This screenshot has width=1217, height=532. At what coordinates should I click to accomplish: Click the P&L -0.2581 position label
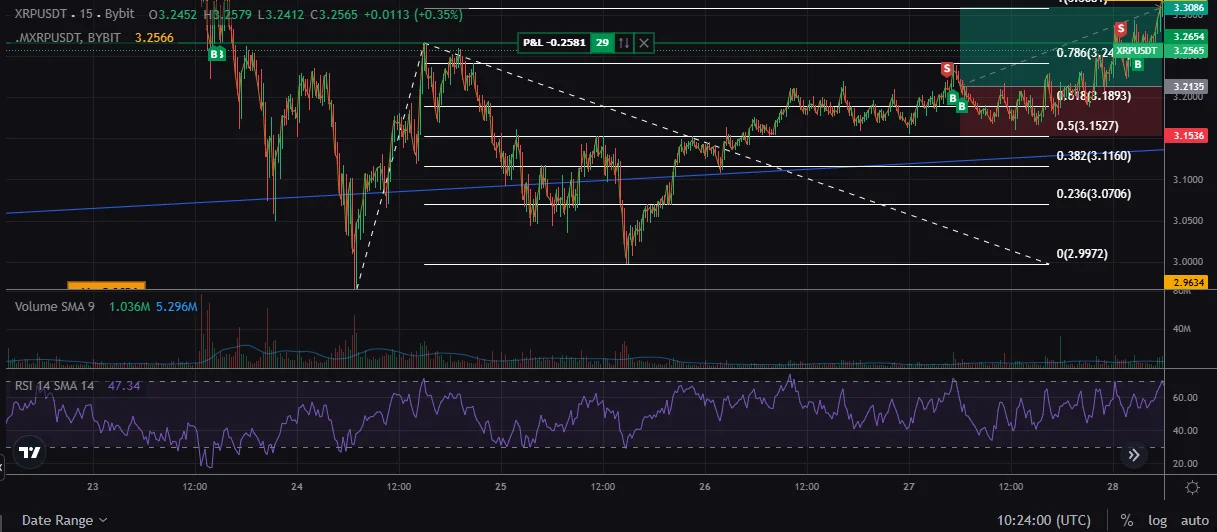pyautogui.click(x=554, y=43)
